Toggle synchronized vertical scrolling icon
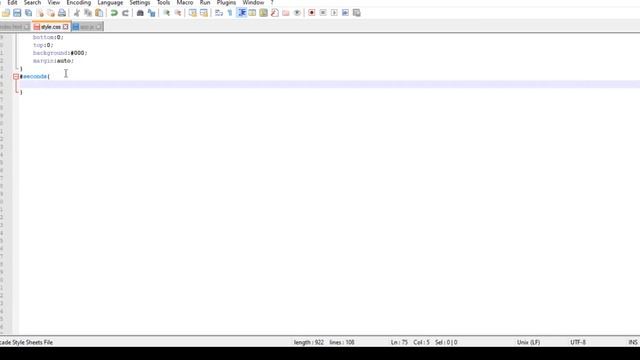The image size is (640, 360). [x=193, y=13]
